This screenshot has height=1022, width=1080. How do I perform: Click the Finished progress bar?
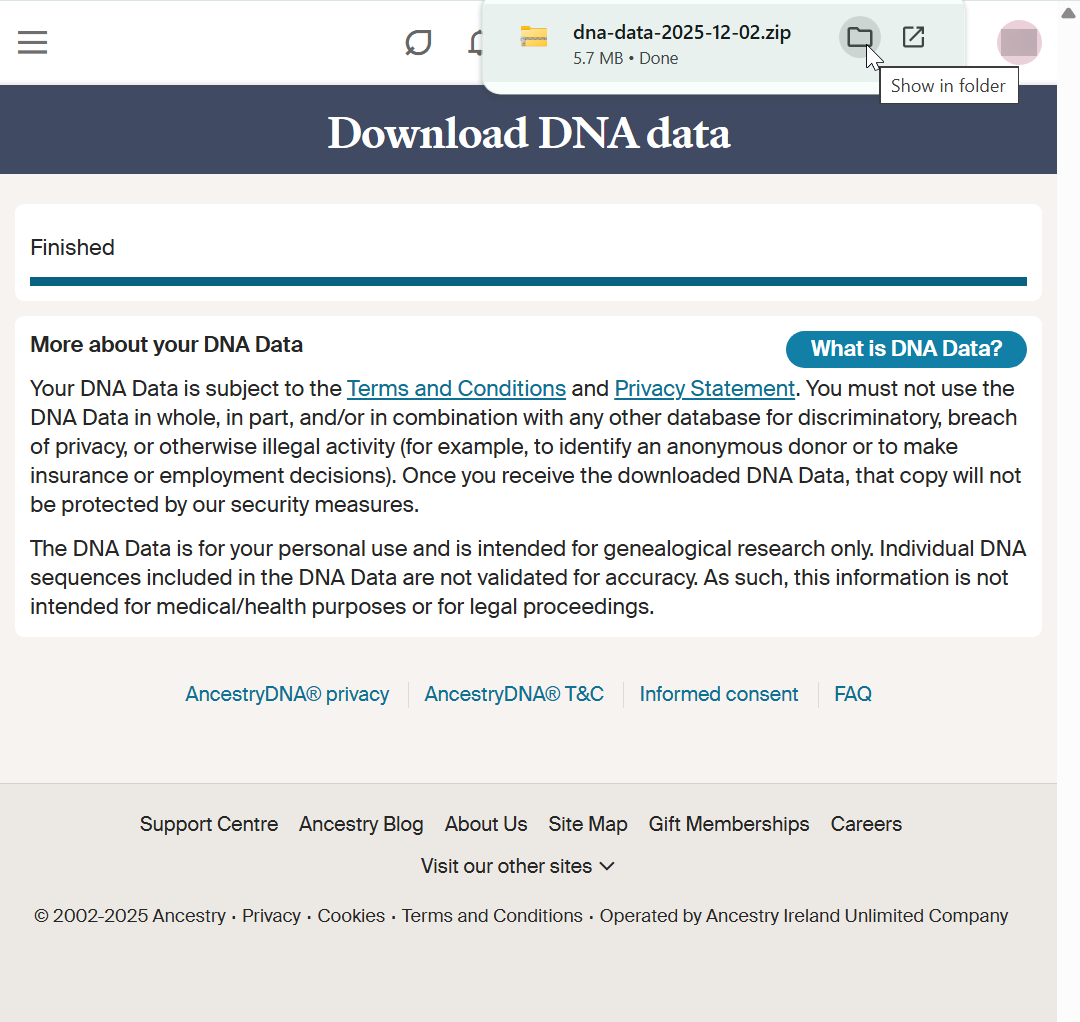[x=528, y=281]
